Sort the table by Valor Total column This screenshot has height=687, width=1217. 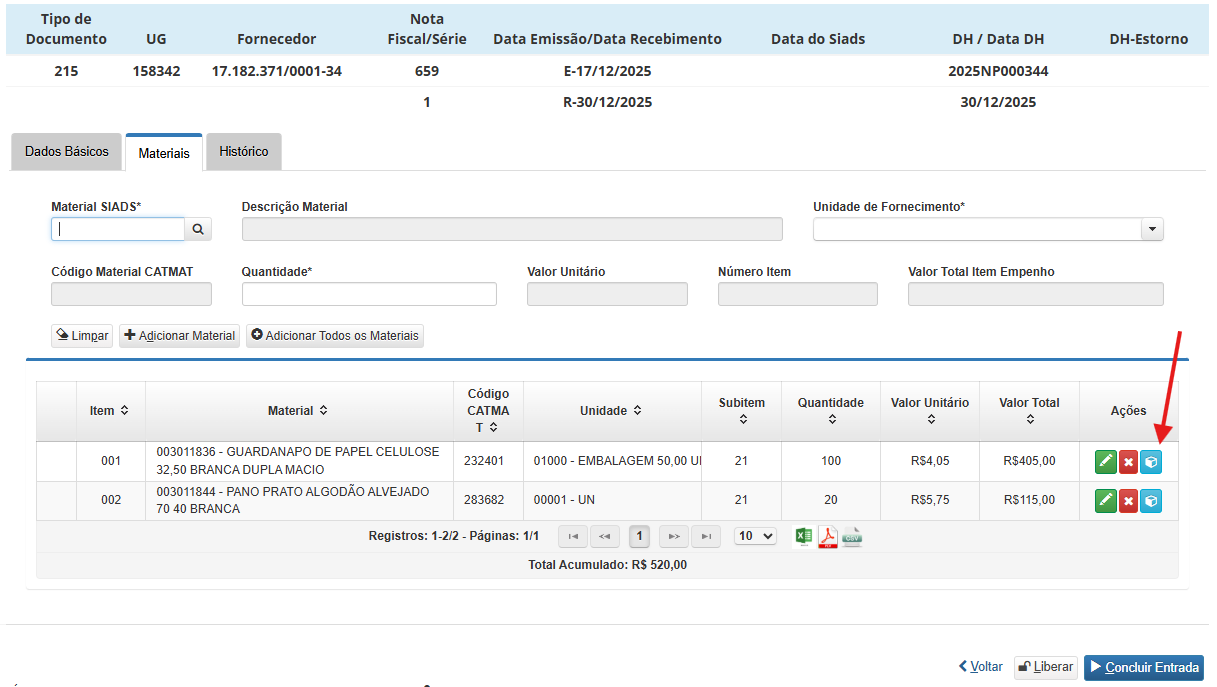[1029, 410]
